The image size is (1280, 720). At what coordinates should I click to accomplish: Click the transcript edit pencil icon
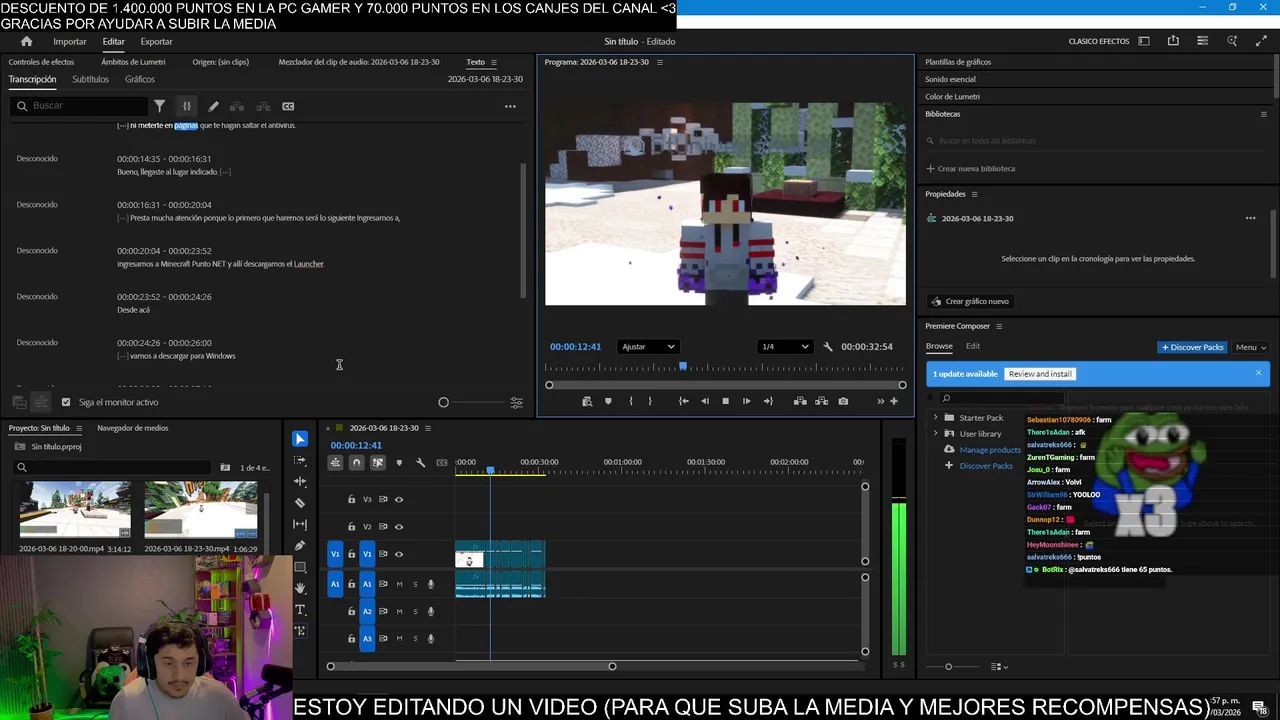tap(213, 106)
